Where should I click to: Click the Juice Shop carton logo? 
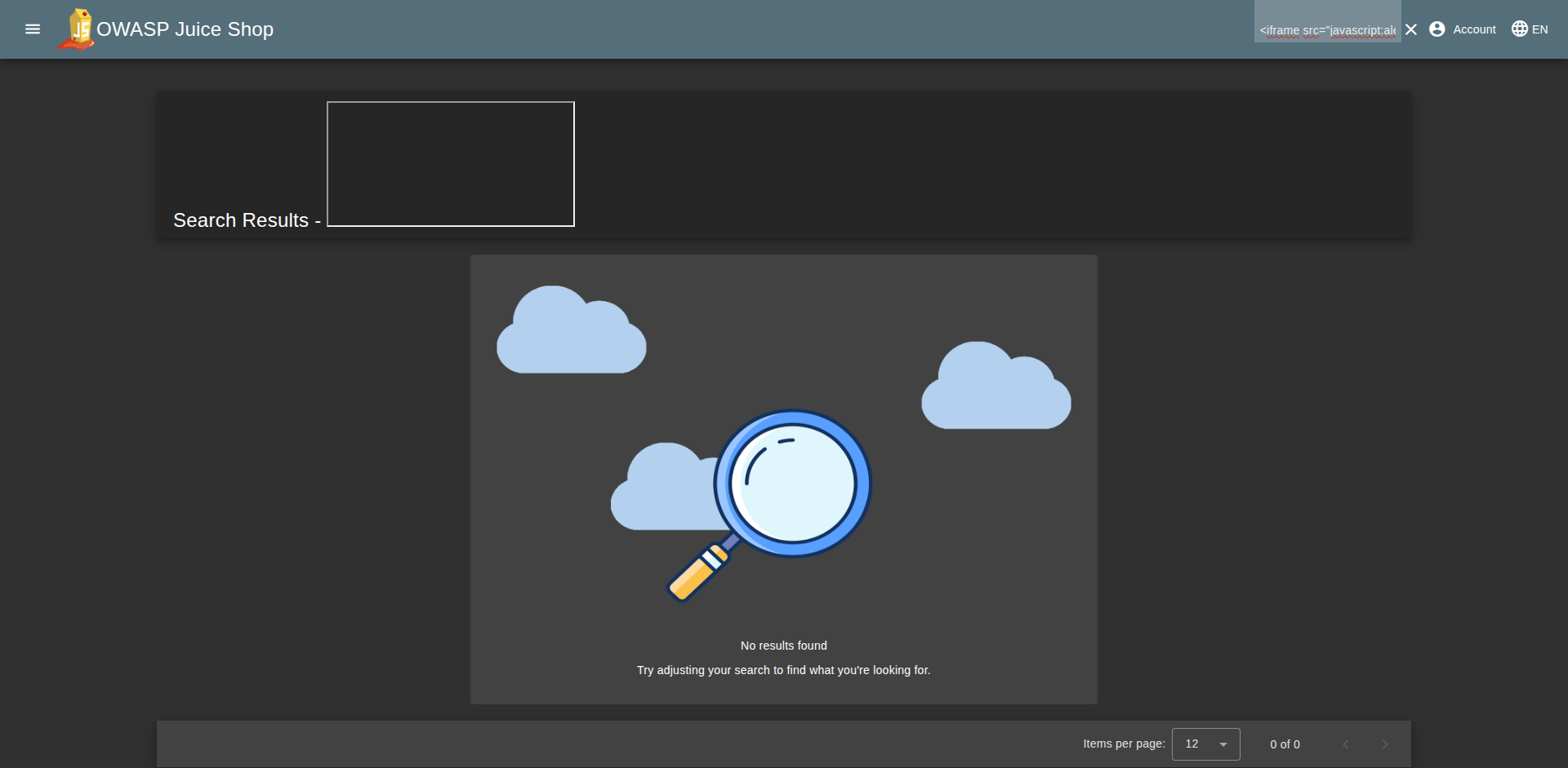77,29
